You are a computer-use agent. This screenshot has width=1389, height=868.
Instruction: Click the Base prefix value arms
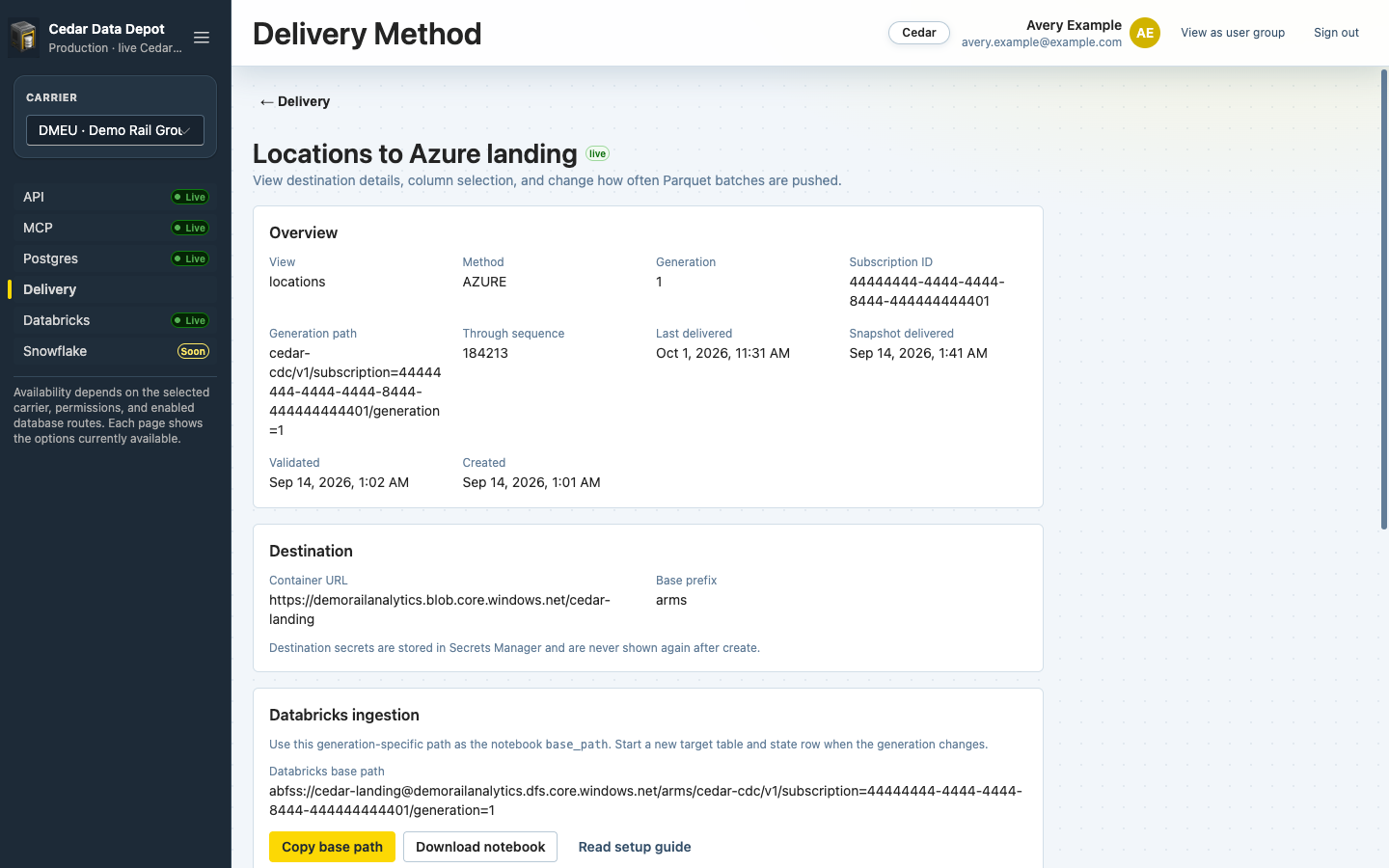[671, 600]
